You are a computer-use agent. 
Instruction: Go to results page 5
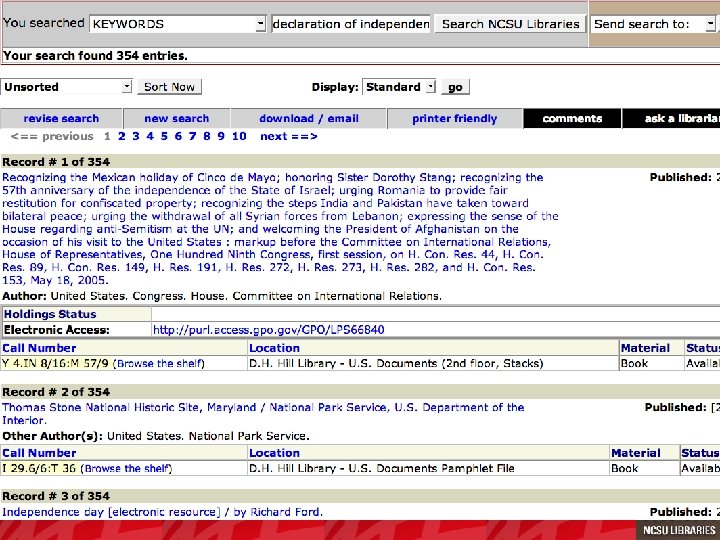click(164, 136)
